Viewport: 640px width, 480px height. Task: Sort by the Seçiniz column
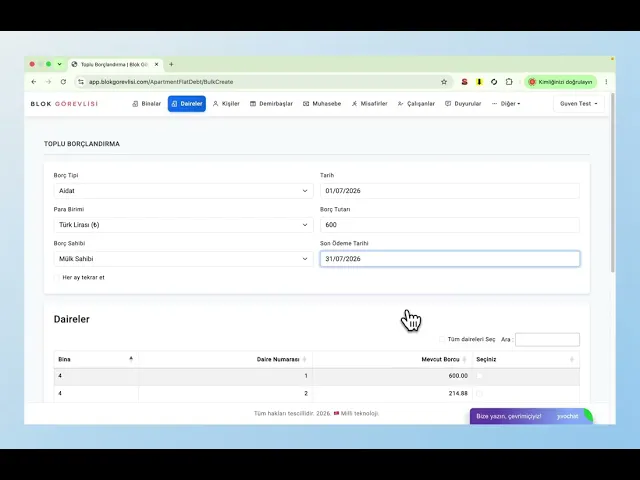pyautogui.click(x=526, y=359)
